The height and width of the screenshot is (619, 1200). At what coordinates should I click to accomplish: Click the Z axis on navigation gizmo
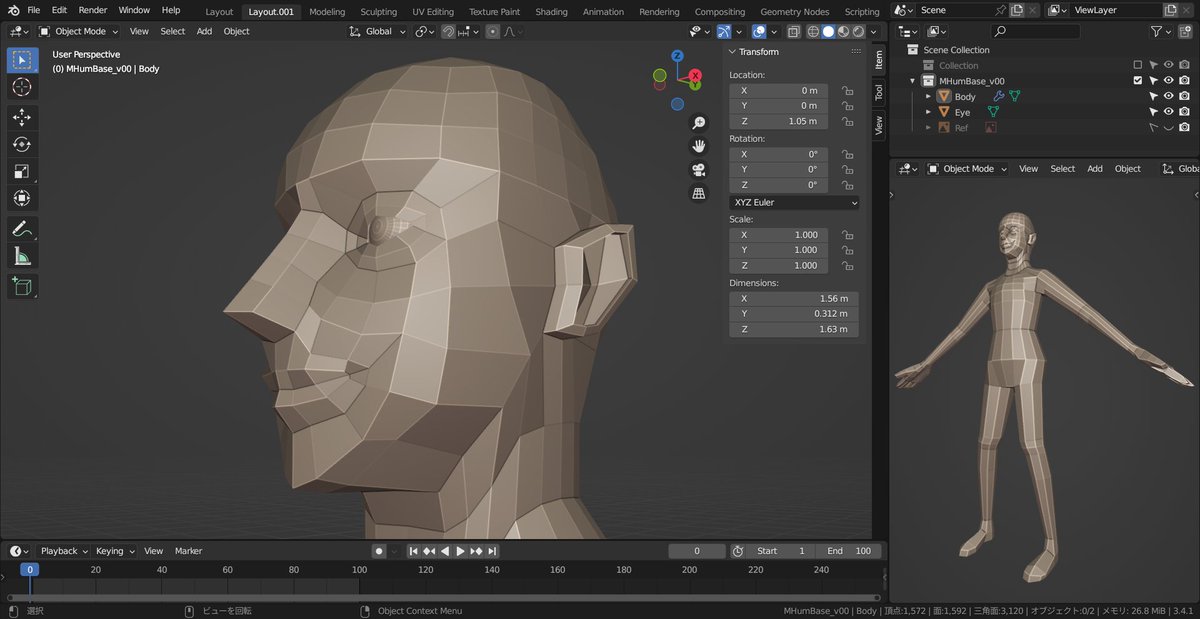pos(677,56)
